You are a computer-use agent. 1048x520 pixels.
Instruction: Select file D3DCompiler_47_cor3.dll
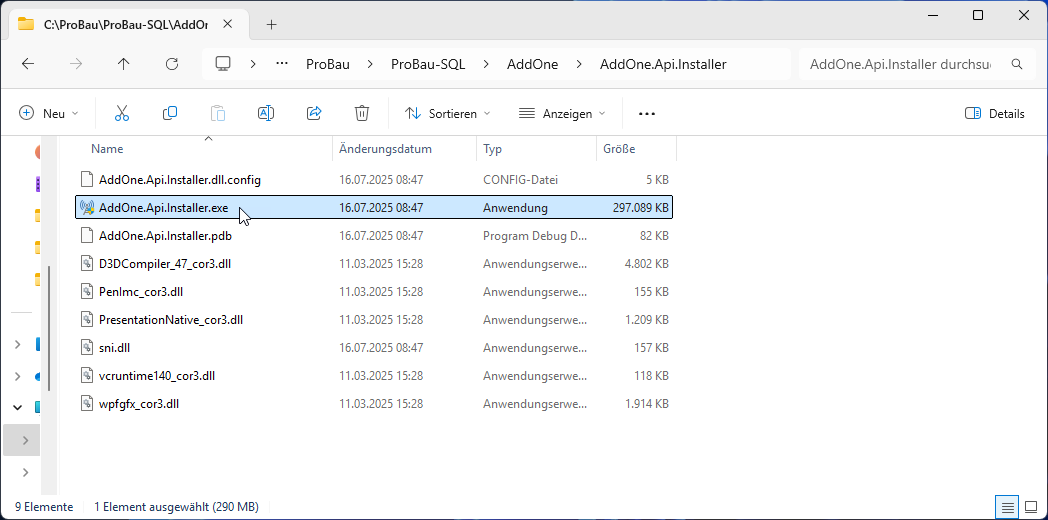374,264
